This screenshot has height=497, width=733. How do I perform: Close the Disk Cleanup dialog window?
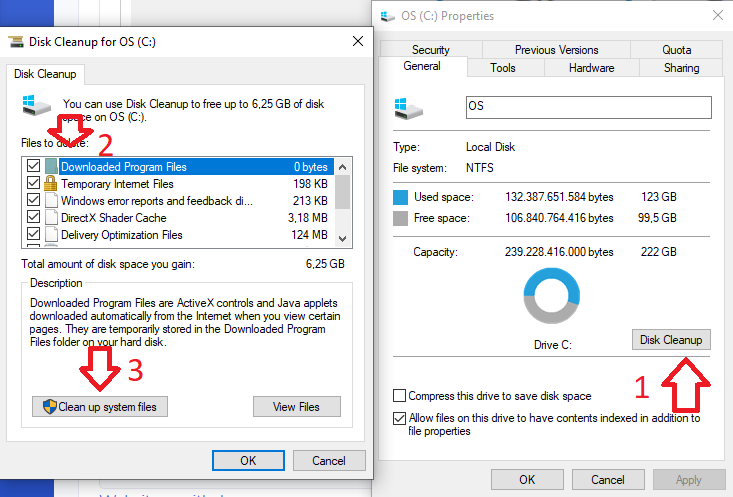(x=357, y=41)
